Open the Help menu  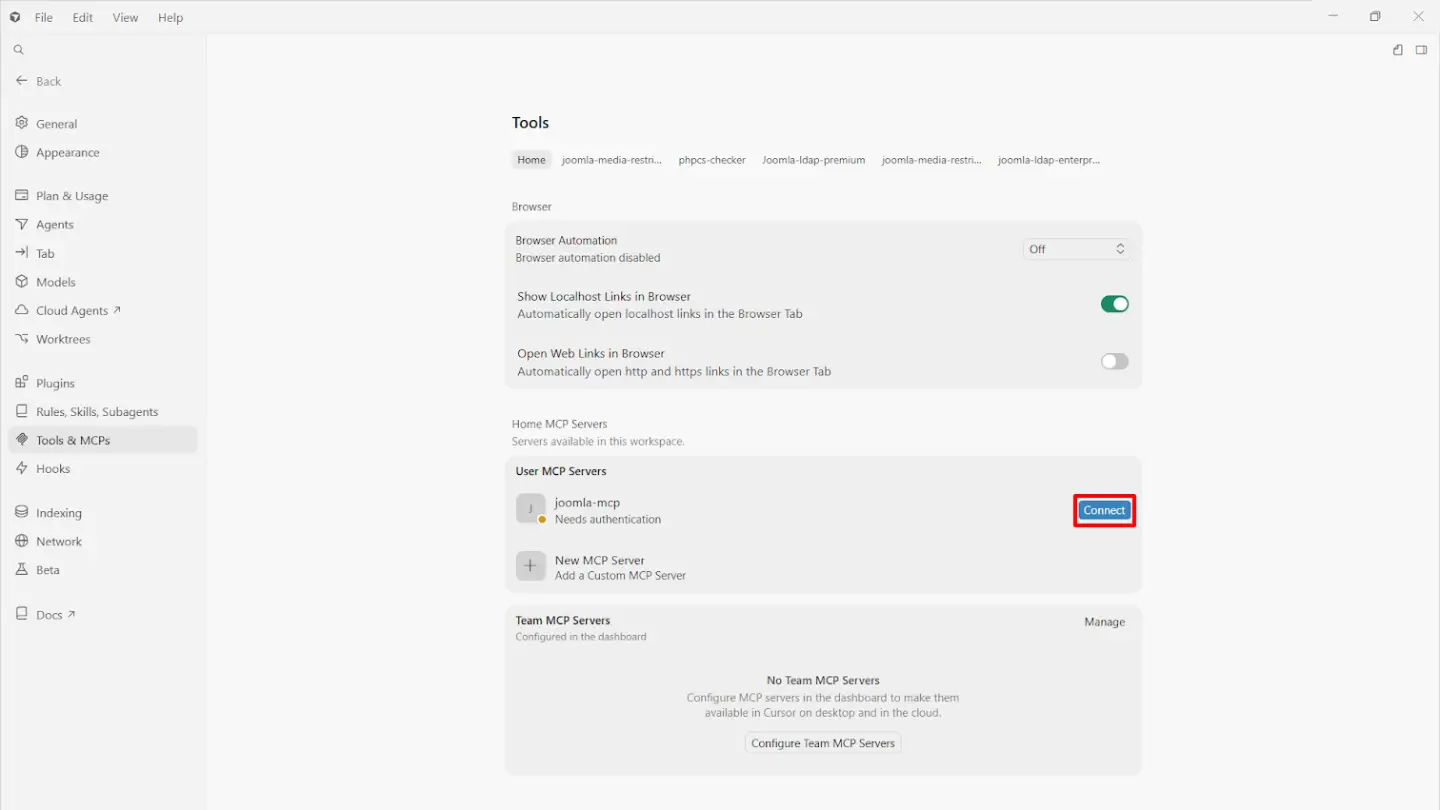coord(171,17)
